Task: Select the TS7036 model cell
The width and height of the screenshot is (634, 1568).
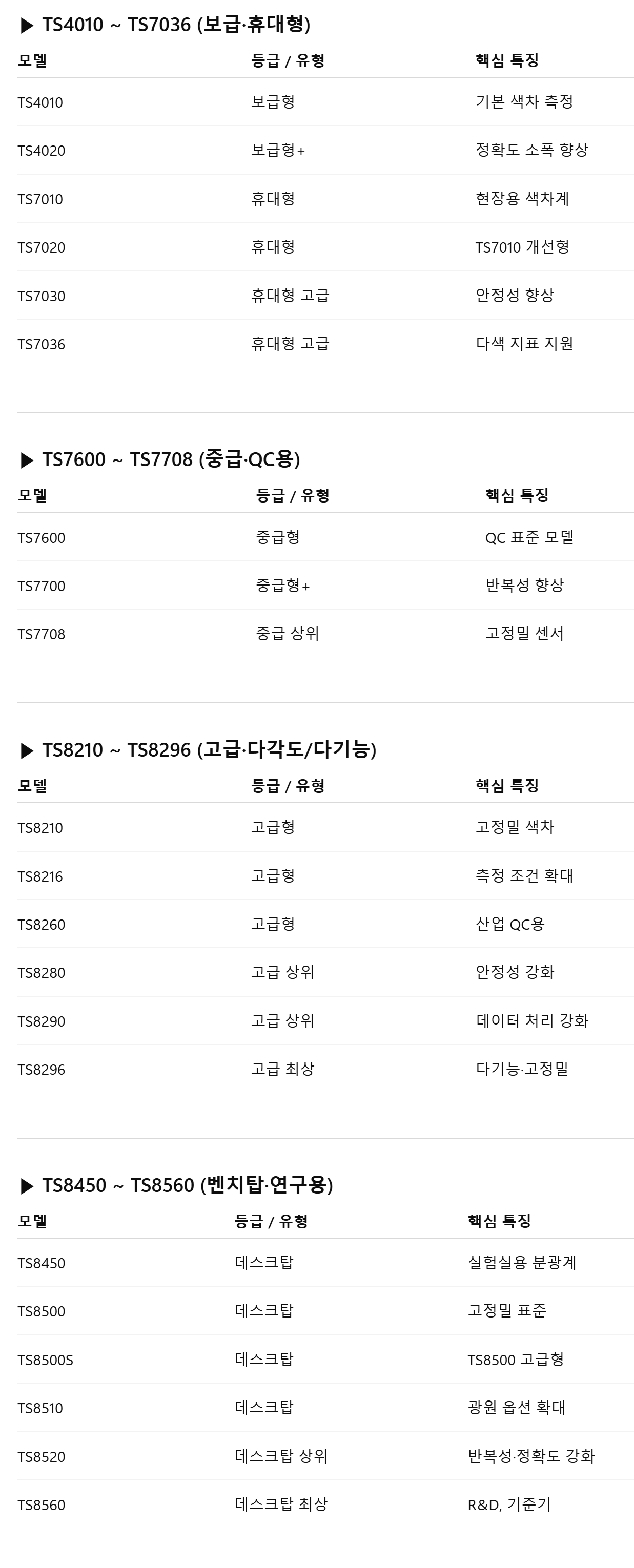Action: pyautogui.click(x=42, y=345)
